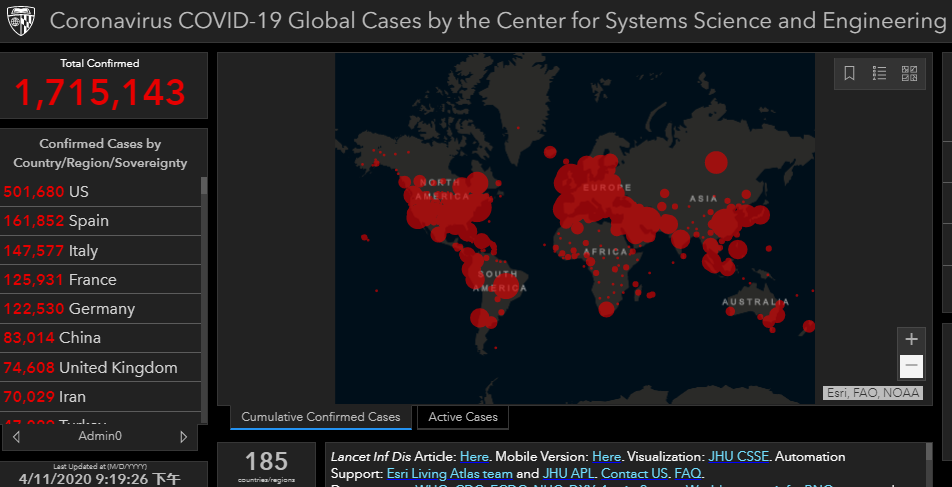This screenshot has width=952, height=487.
Task: Open the FAQ link
Action: tap(688, 474)
